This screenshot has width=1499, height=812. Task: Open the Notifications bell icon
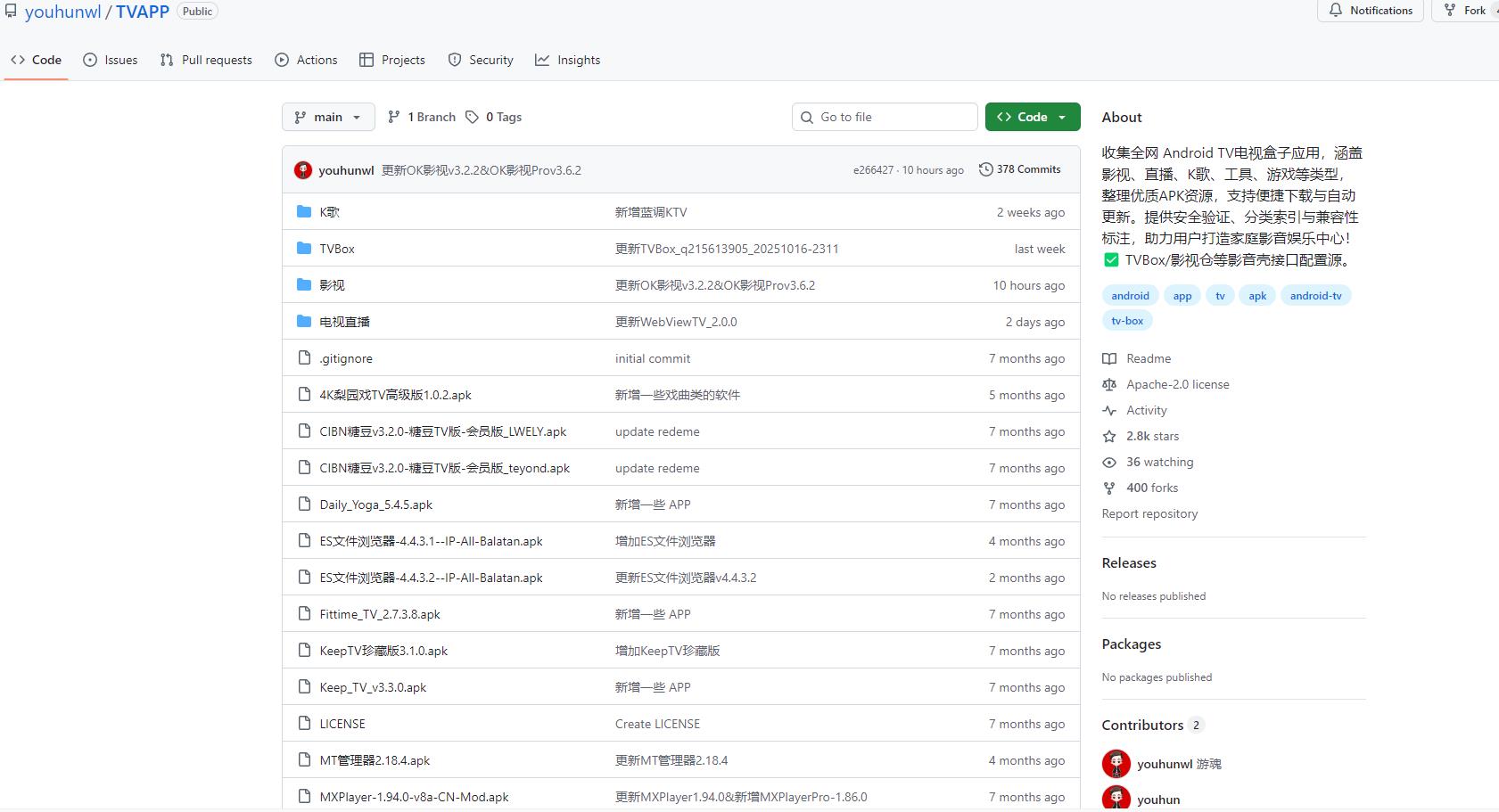[x=1336, y=10]
